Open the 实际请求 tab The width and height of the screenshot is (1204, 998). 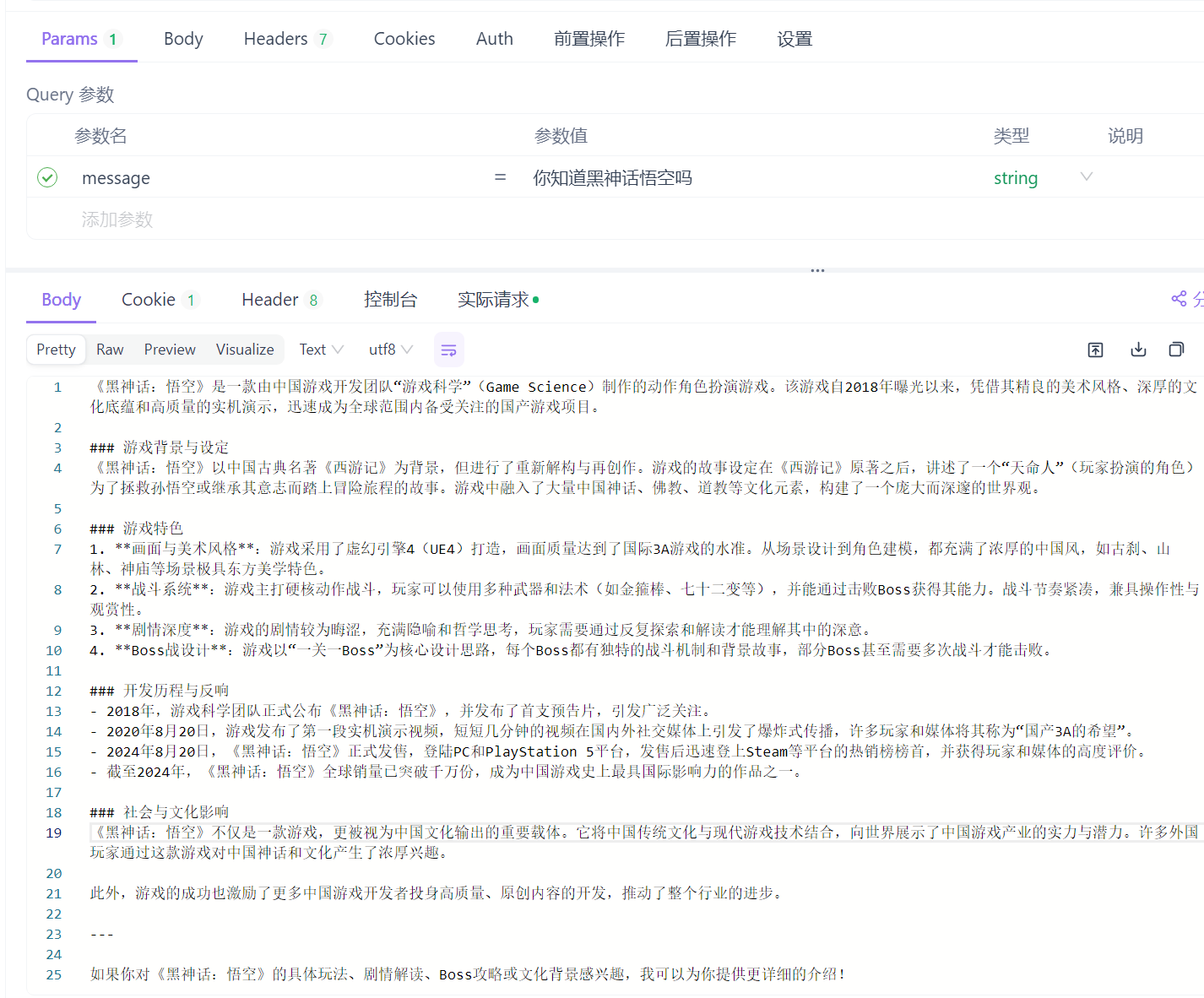click(498, 300)
